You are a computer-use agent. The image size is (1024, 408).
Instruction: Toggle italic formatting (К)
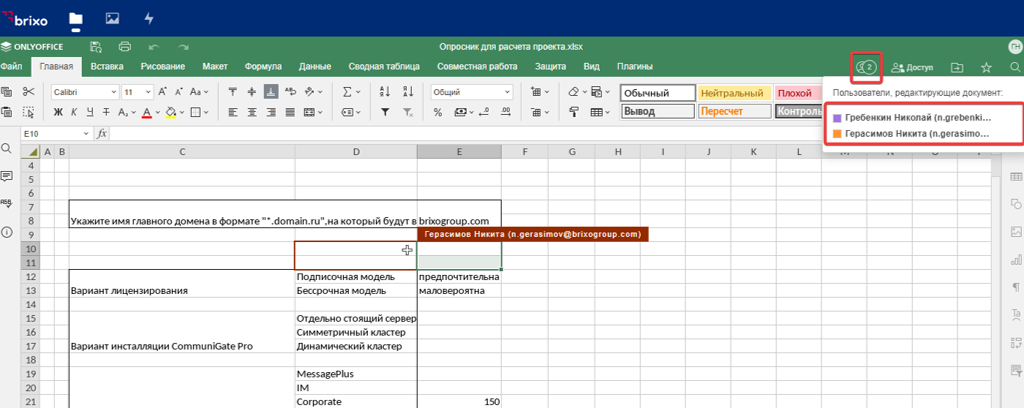tap(74, 112)
